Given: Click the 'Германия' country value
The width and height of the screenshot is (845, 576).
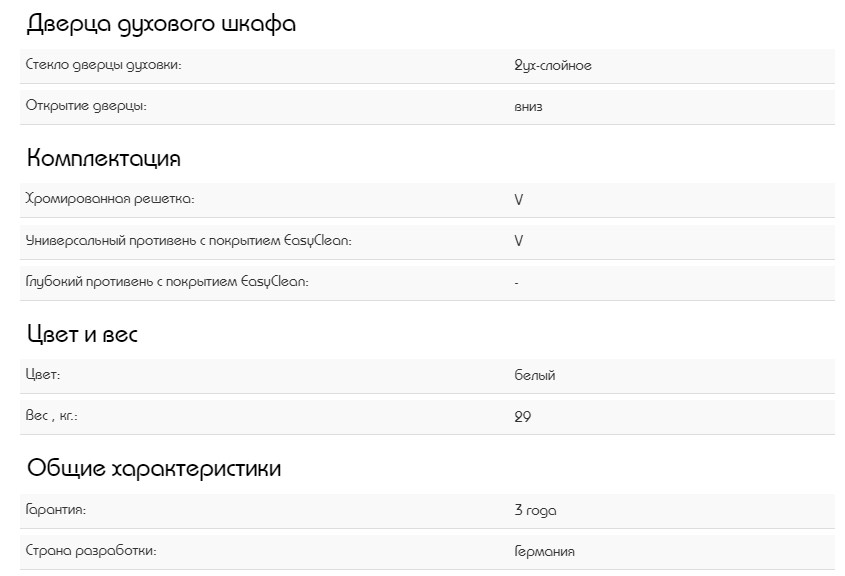Looking at the screenshot, I should pos(544,551).
